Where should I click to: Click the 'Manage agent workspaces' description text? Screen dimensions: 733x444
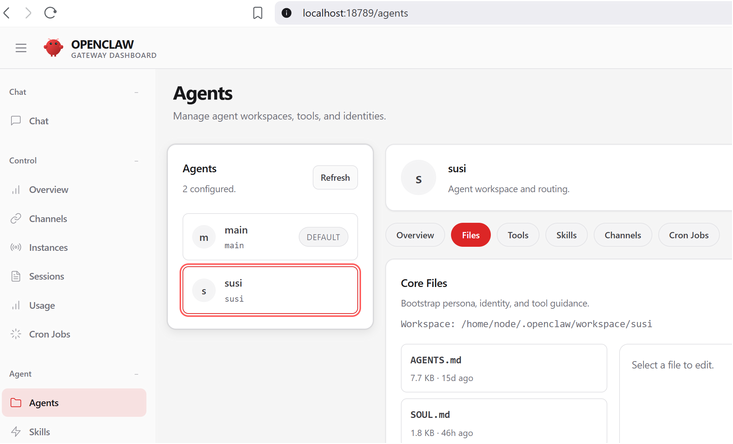pyautogui.click(x=280, y=116)
